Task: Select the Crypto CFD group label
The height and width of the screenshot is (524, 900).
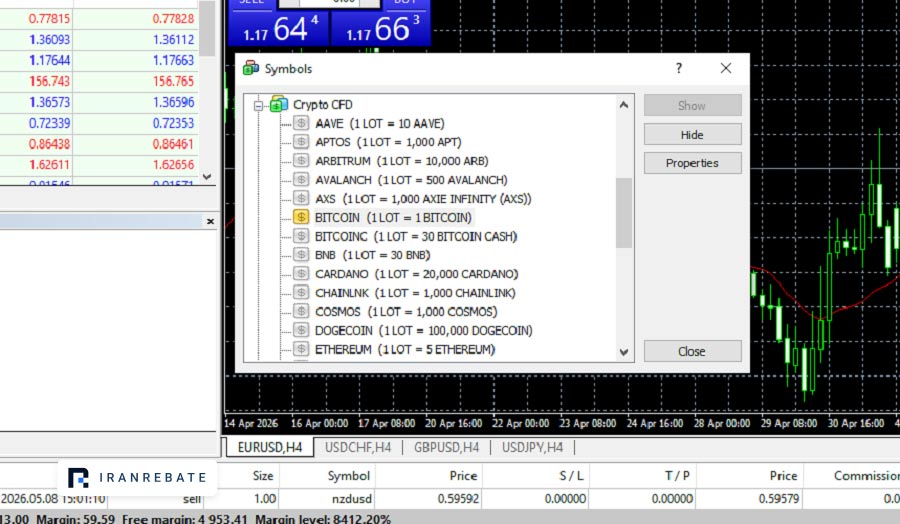Action: [323, 104]
